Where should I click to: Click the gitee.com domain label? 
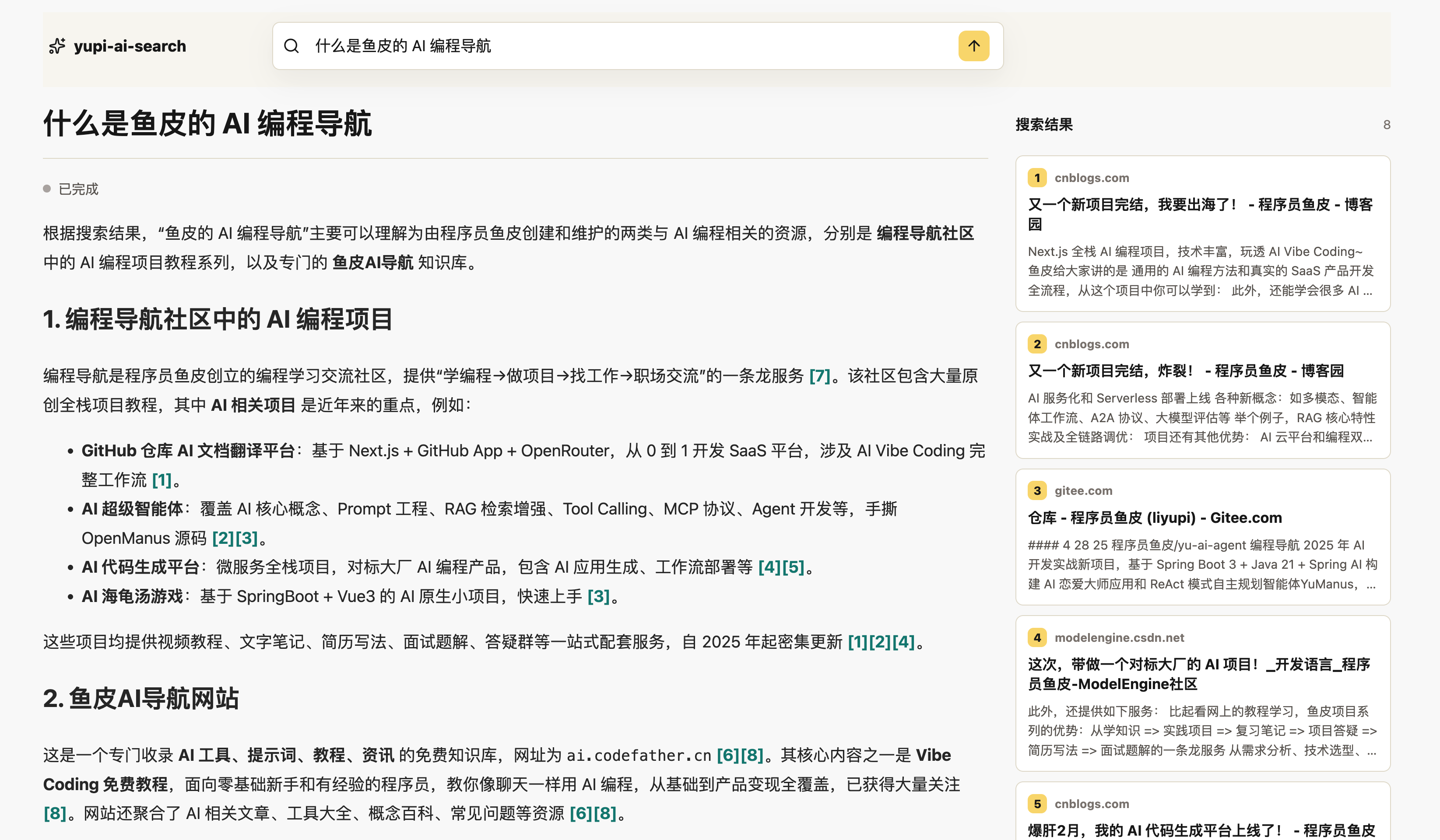(1083, 490)
